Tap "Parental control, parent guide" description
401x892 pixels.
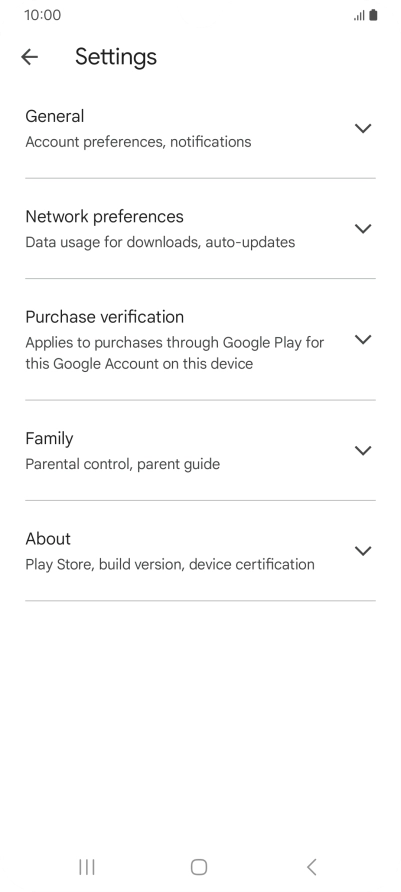[x=123, y=464]
